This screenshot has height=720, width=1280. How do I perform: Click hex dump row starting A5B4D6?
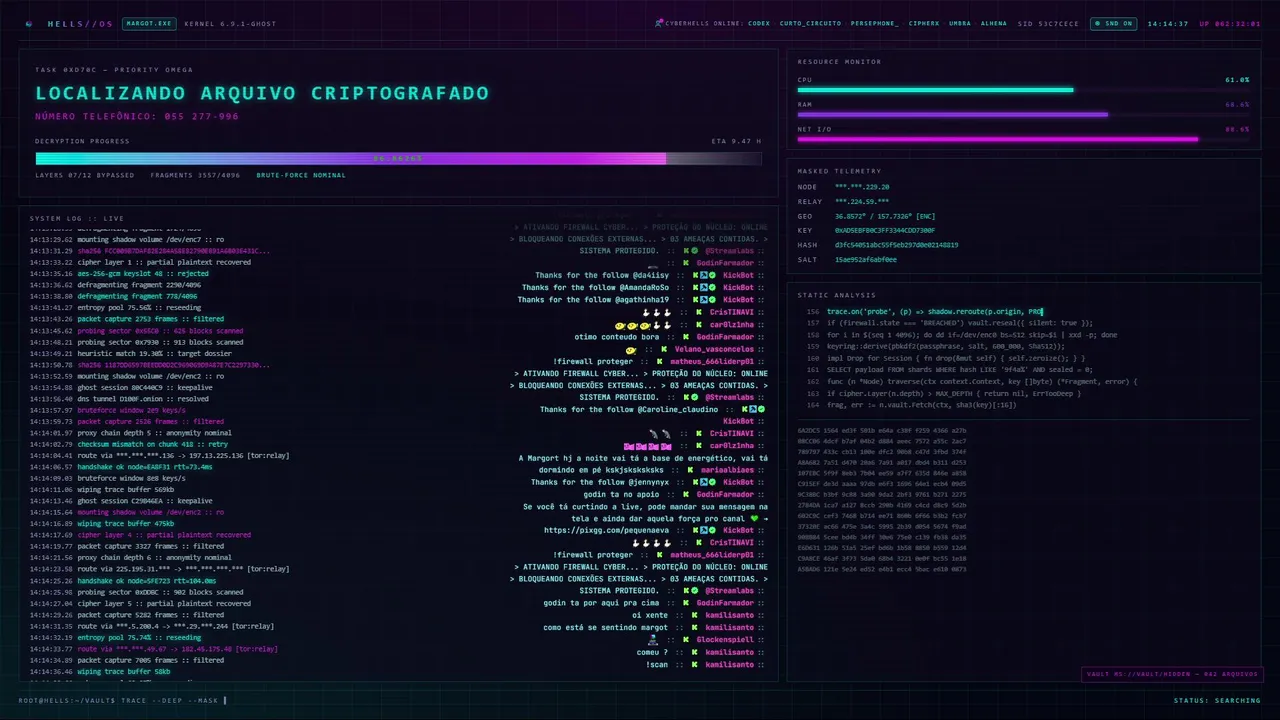[882, 569]
